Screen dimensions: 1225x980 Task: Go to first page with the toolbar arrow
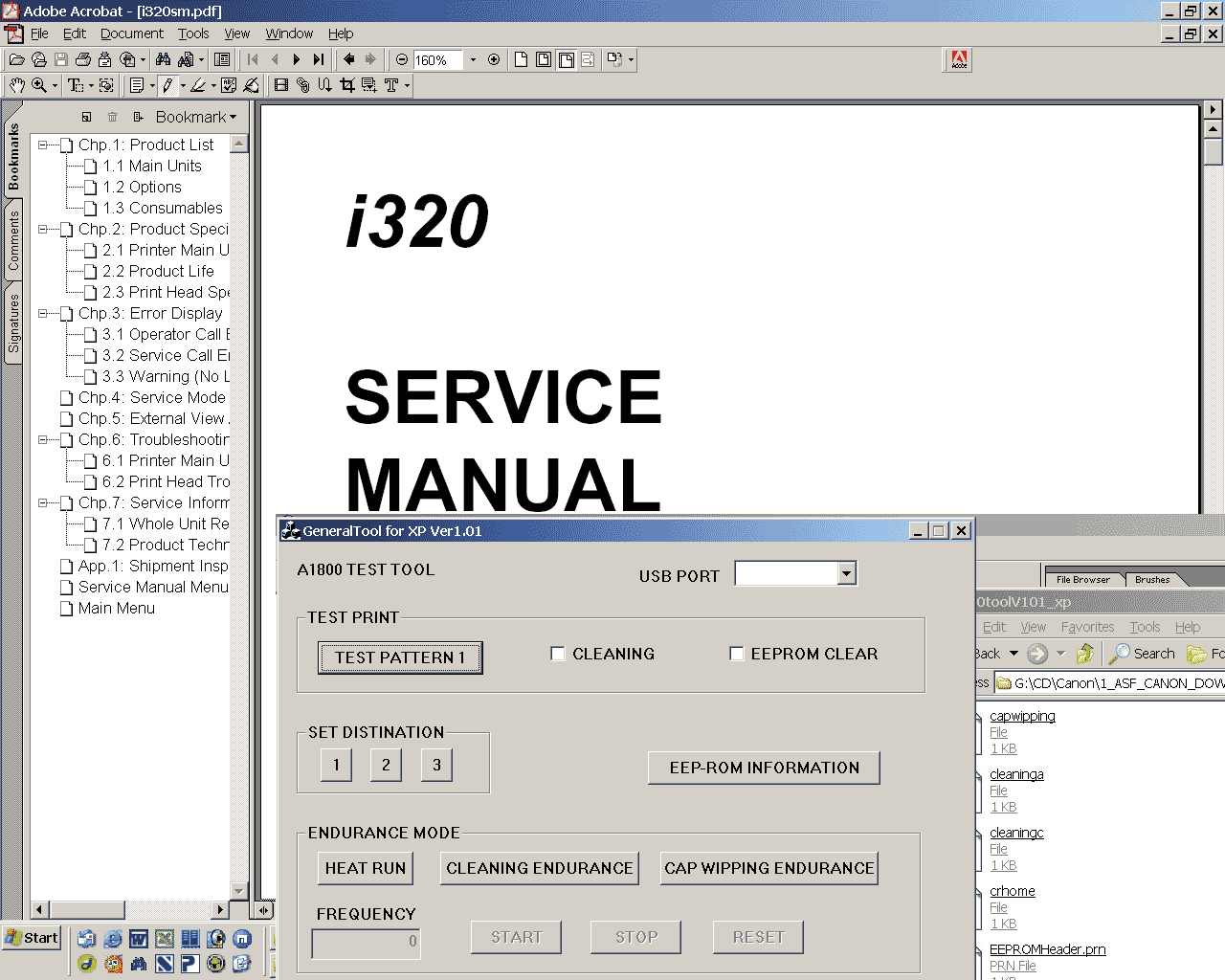(x=253, y=59)
